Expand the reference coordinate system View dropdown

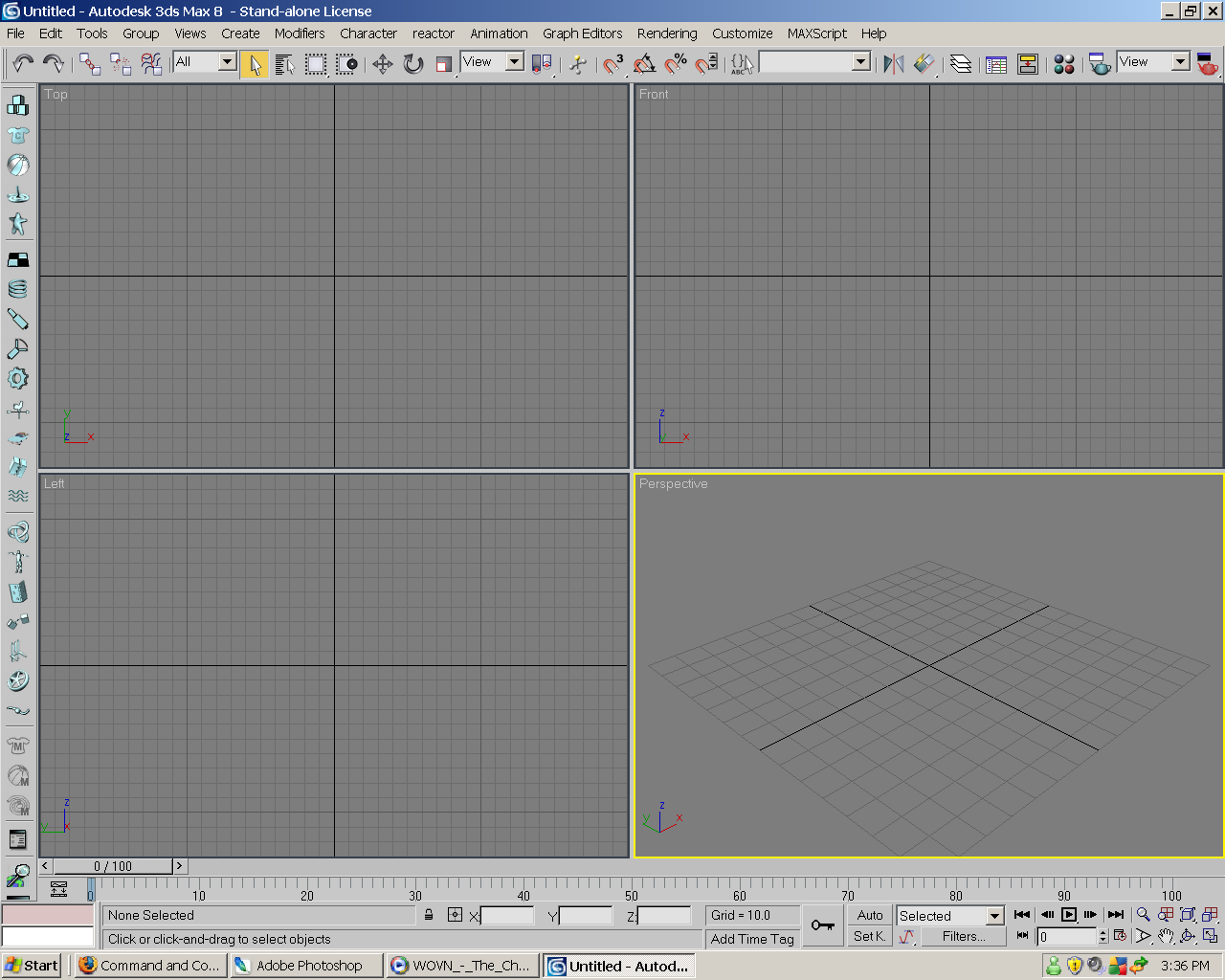tap(514, 62)
